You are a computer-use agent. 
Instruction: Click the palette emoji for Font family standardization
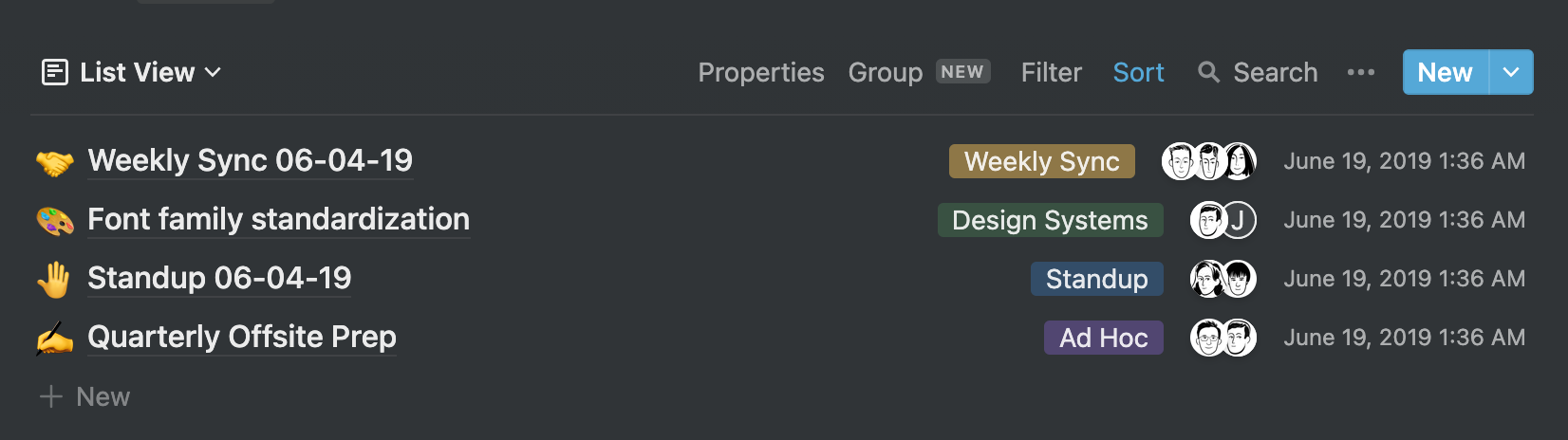55,221
